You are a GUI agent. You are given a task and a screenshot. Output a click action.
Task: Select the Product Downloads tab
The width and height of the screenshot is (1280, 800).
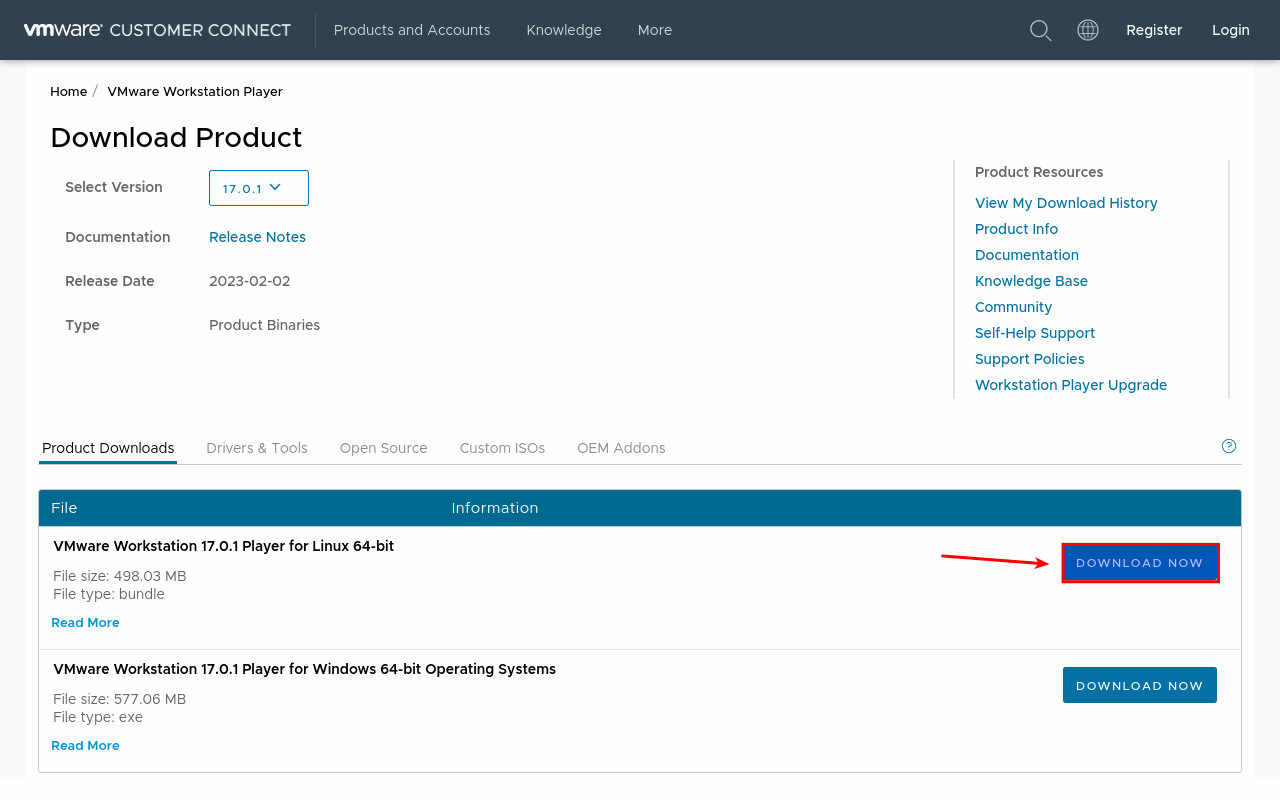[x=108, y=448]
